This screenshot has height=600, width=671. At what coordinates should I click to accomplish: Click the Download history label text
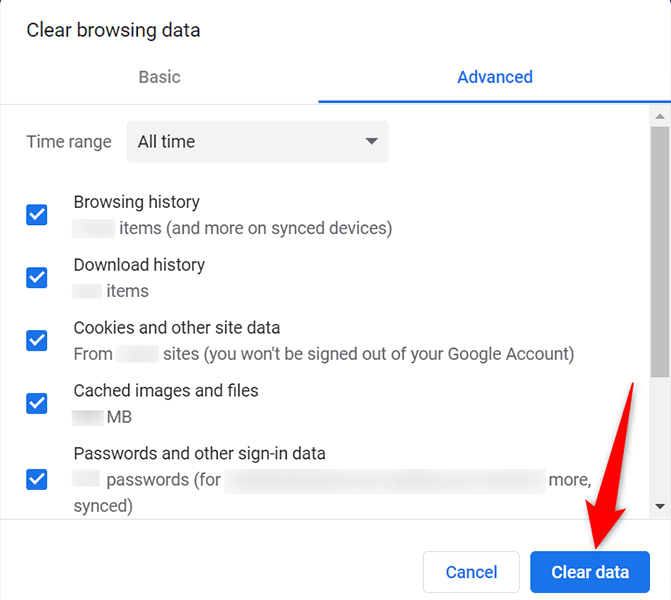(x=139, y=265)
